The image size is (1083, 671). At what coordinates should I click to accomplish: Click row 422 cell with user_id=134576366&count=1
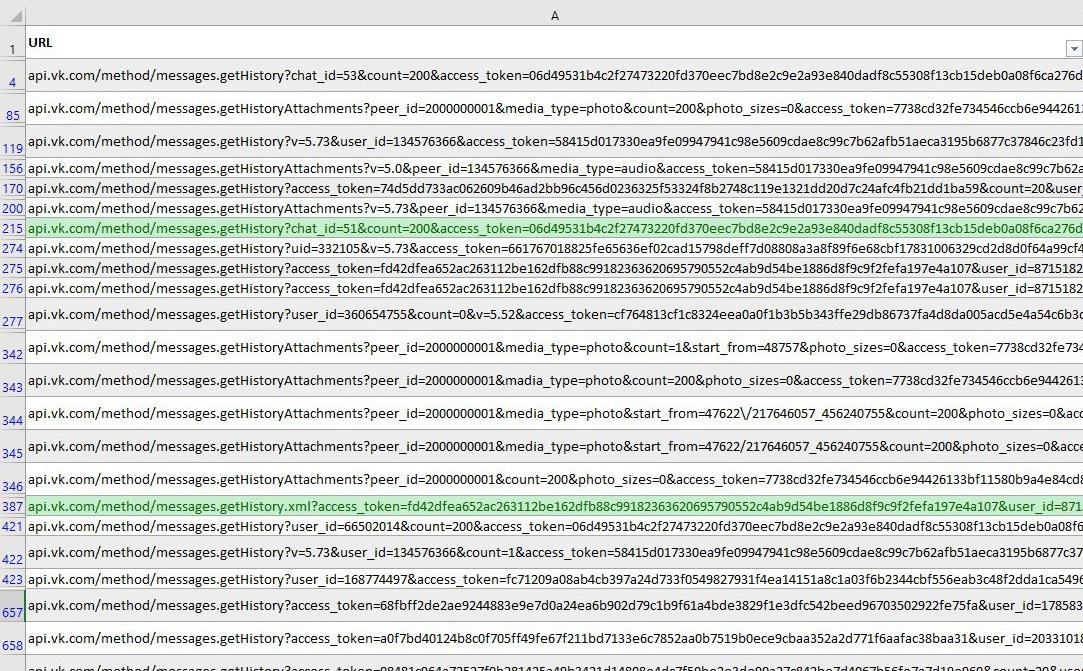click(x=554, y=553)
